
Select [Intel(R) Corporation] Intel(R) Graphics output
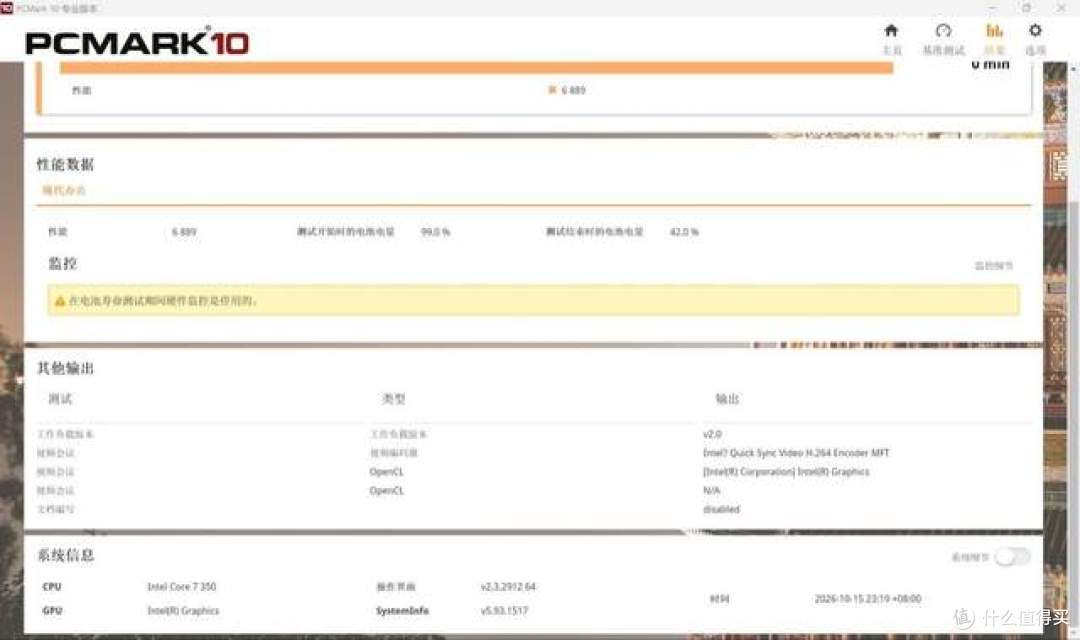(786, 472)
